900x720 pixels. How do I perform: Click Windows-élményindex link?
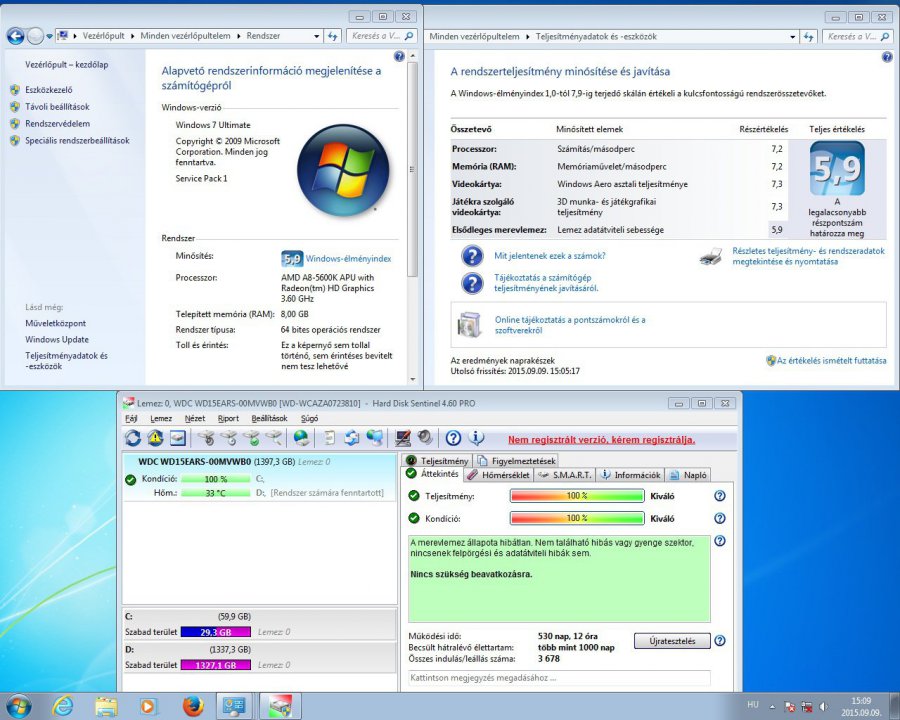click(x=348, y=259)
